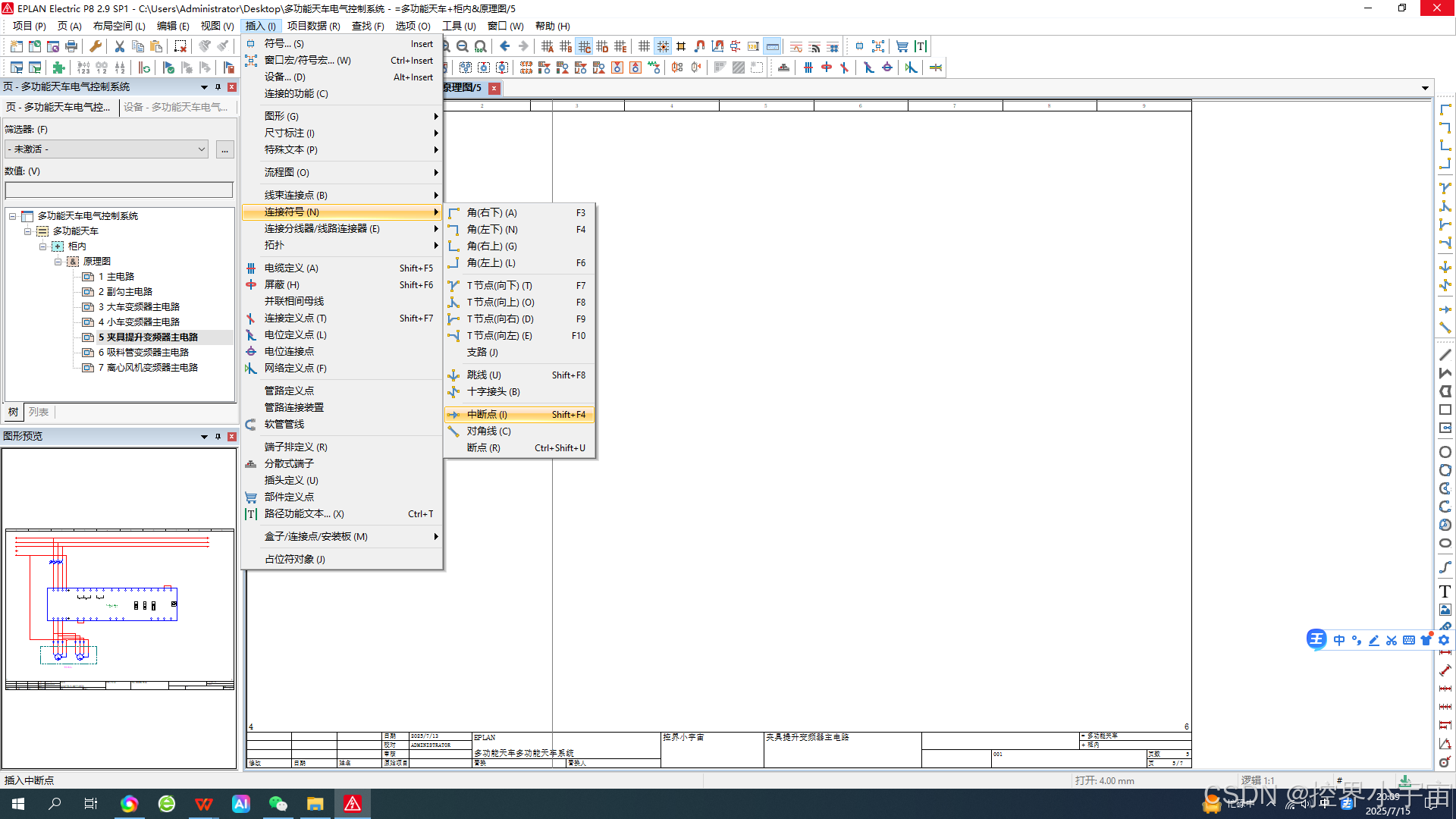Click the print icon in the toolbar

[71, 46]
